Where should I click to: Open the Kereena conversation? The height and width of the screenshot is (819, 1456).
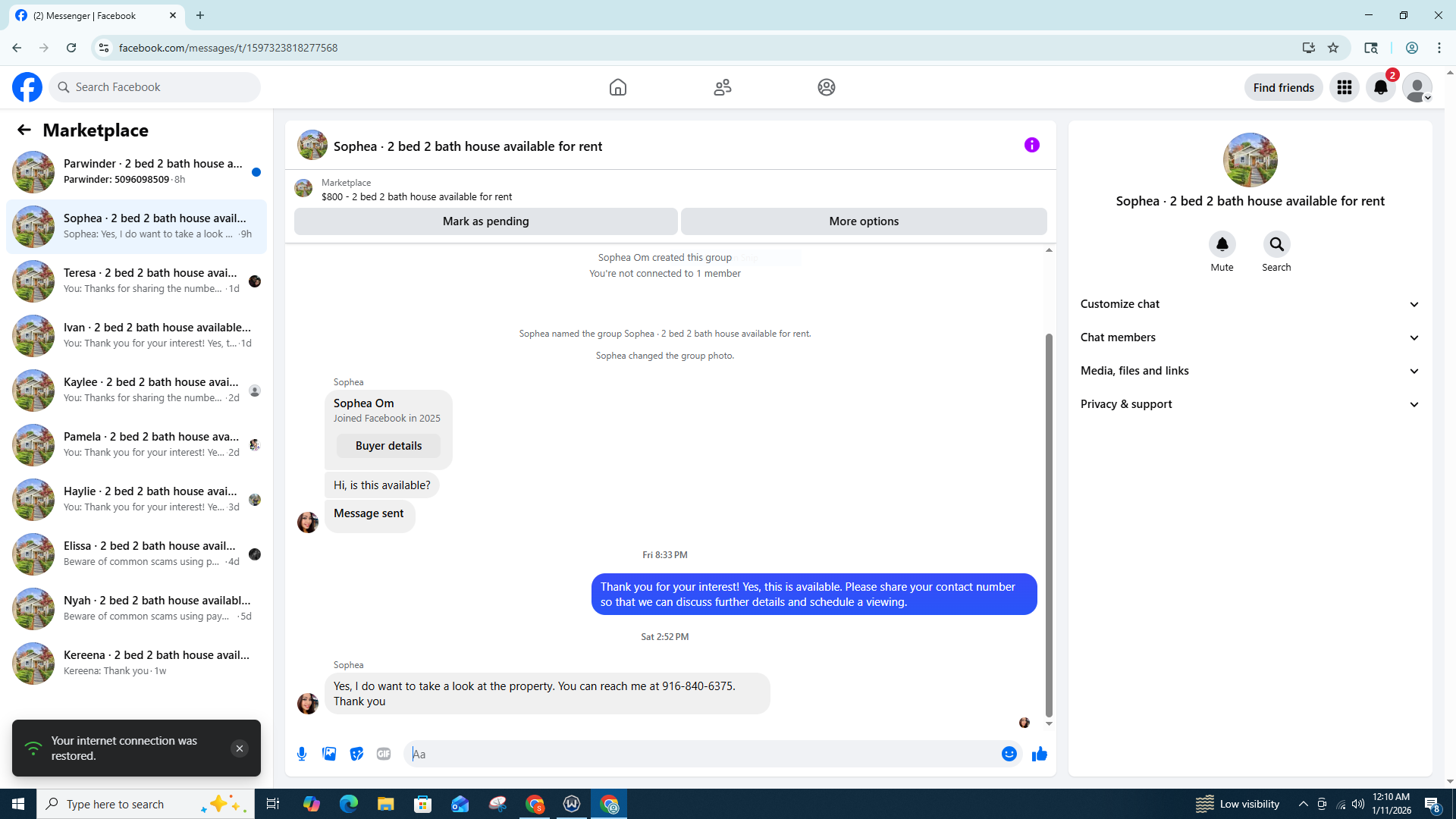(136, 664)
